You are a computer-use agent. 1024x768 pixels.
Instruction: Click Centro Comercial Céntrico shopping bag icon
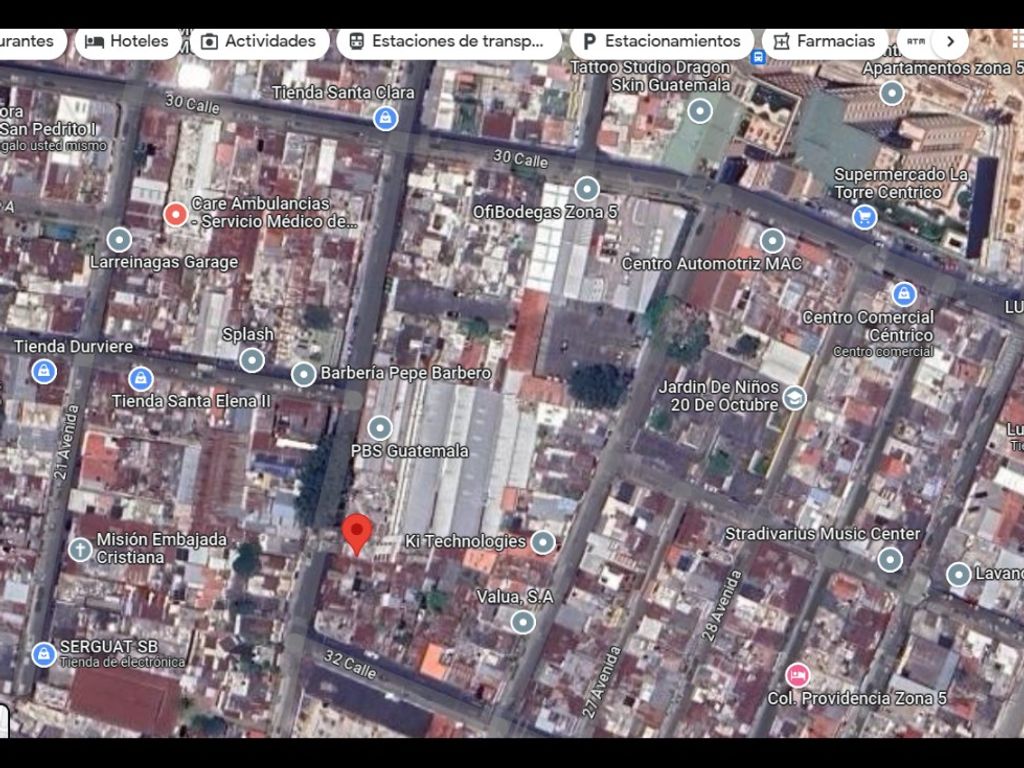point(903,294)
